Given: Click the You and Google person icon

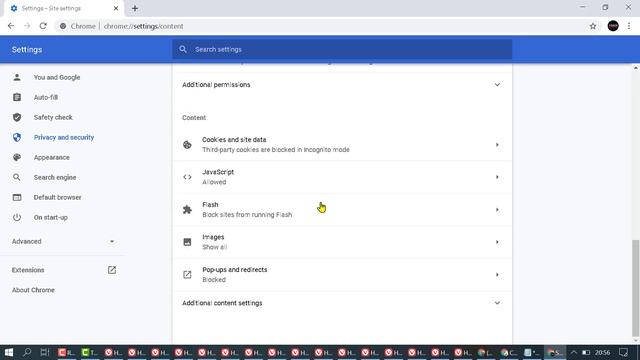Looking at the screenshot, I should click(x=17, y=77).
